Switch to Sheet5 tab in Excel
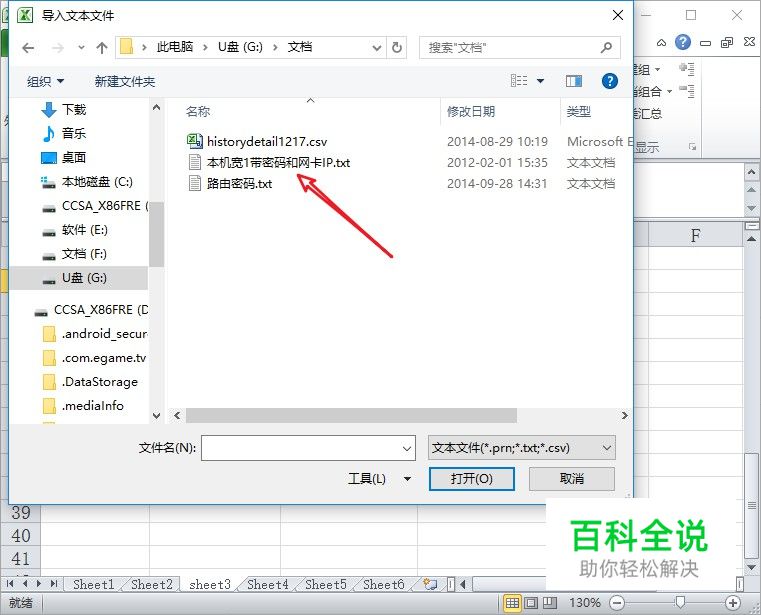The height and width of the screenshot is (615, 761). (326, 584)
